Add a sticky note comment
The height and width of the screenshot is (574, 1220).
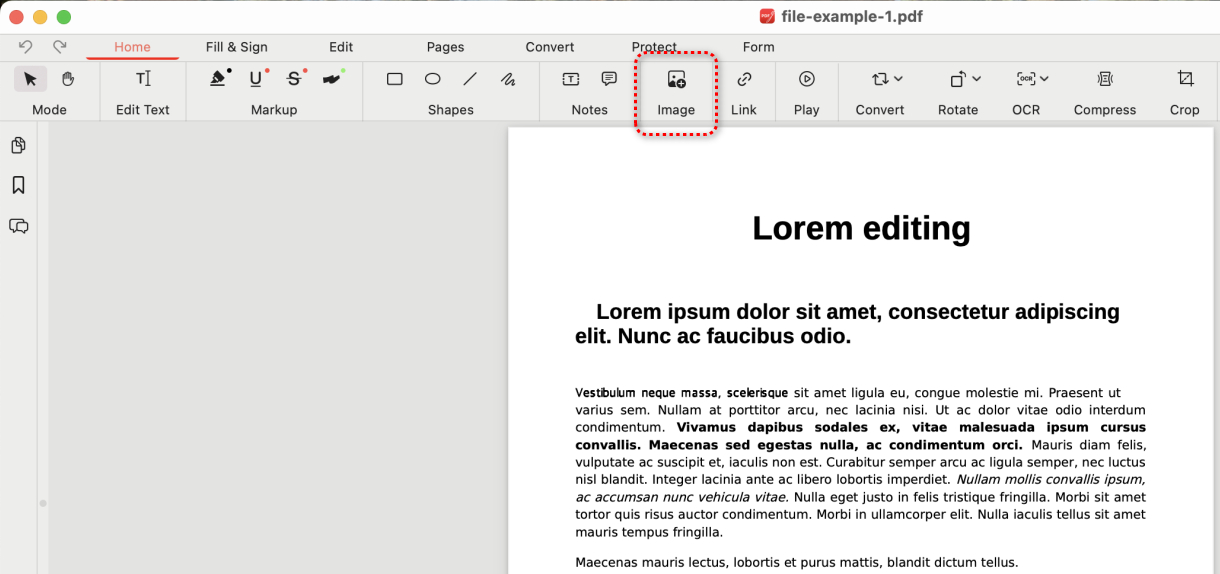609,79
